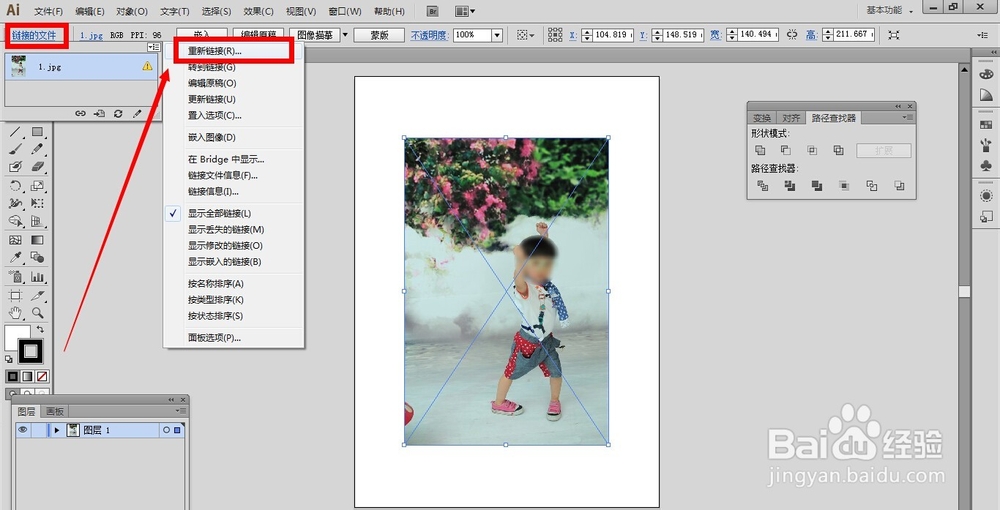Select the reference point locator grid
The width and height of the screenshot is (1000, 510).
tap(555, 35)
